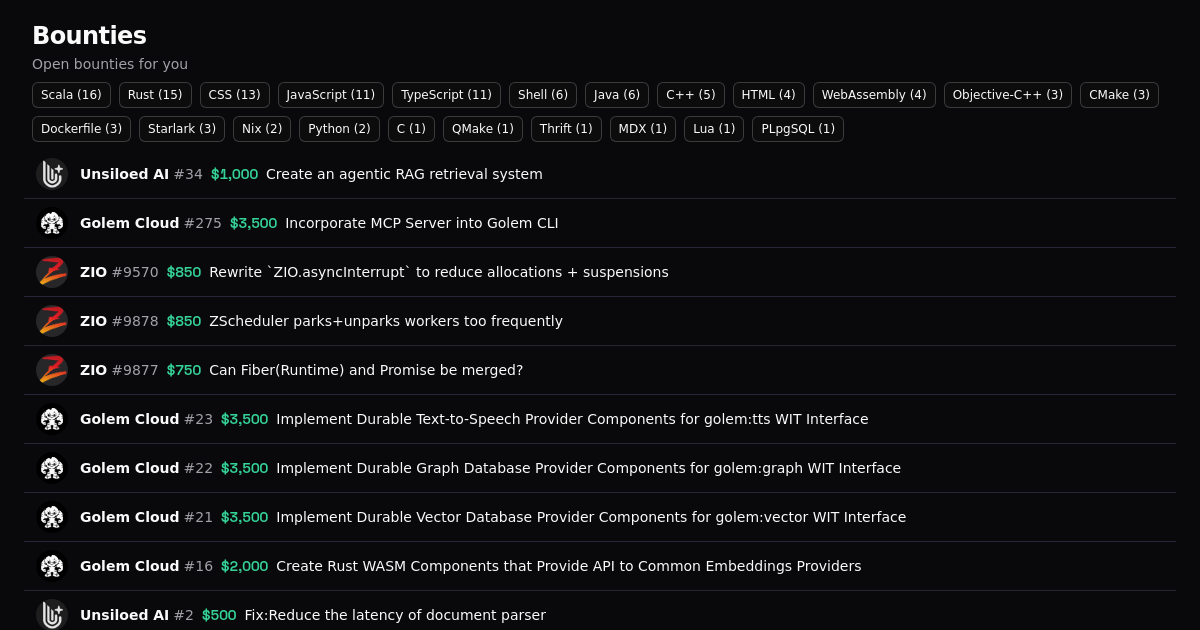The width and height of the screenshot is (1200, 630).
Task: Click Golem Cloud logo on issue #23 row
Action: click(x=52, y=419)
